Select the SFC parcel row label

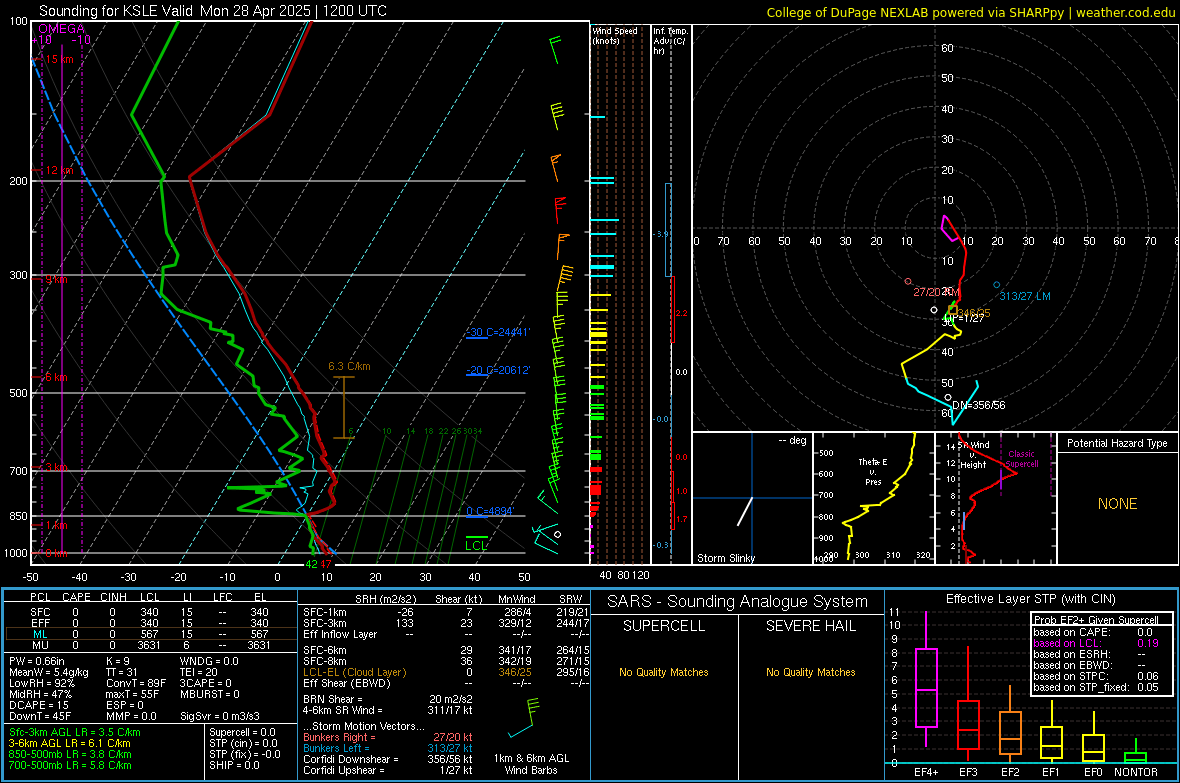click(40, 612)
